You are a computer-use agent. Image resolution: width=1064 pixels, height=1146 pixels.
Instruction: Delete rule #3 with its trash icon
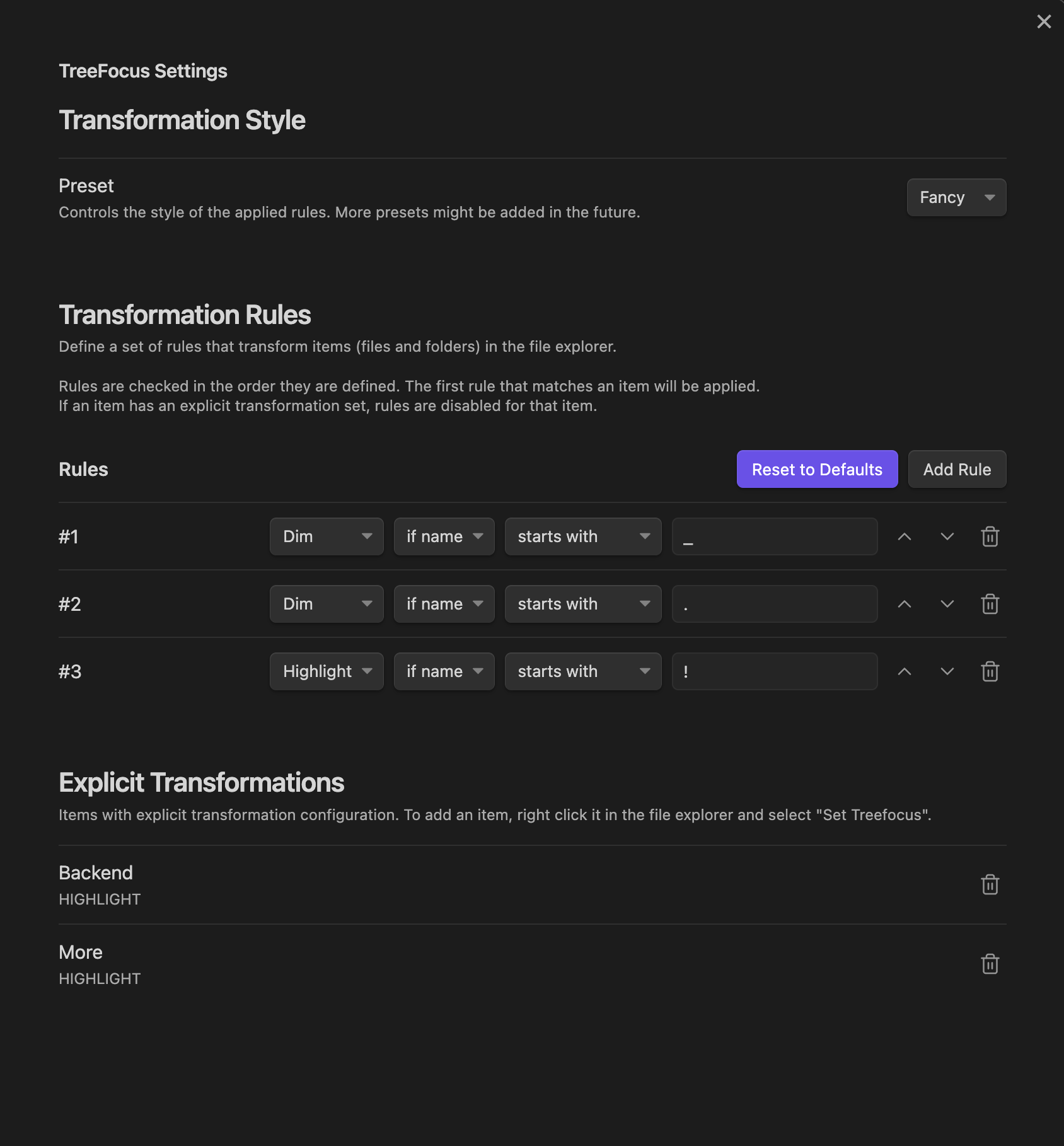[990, 671]
